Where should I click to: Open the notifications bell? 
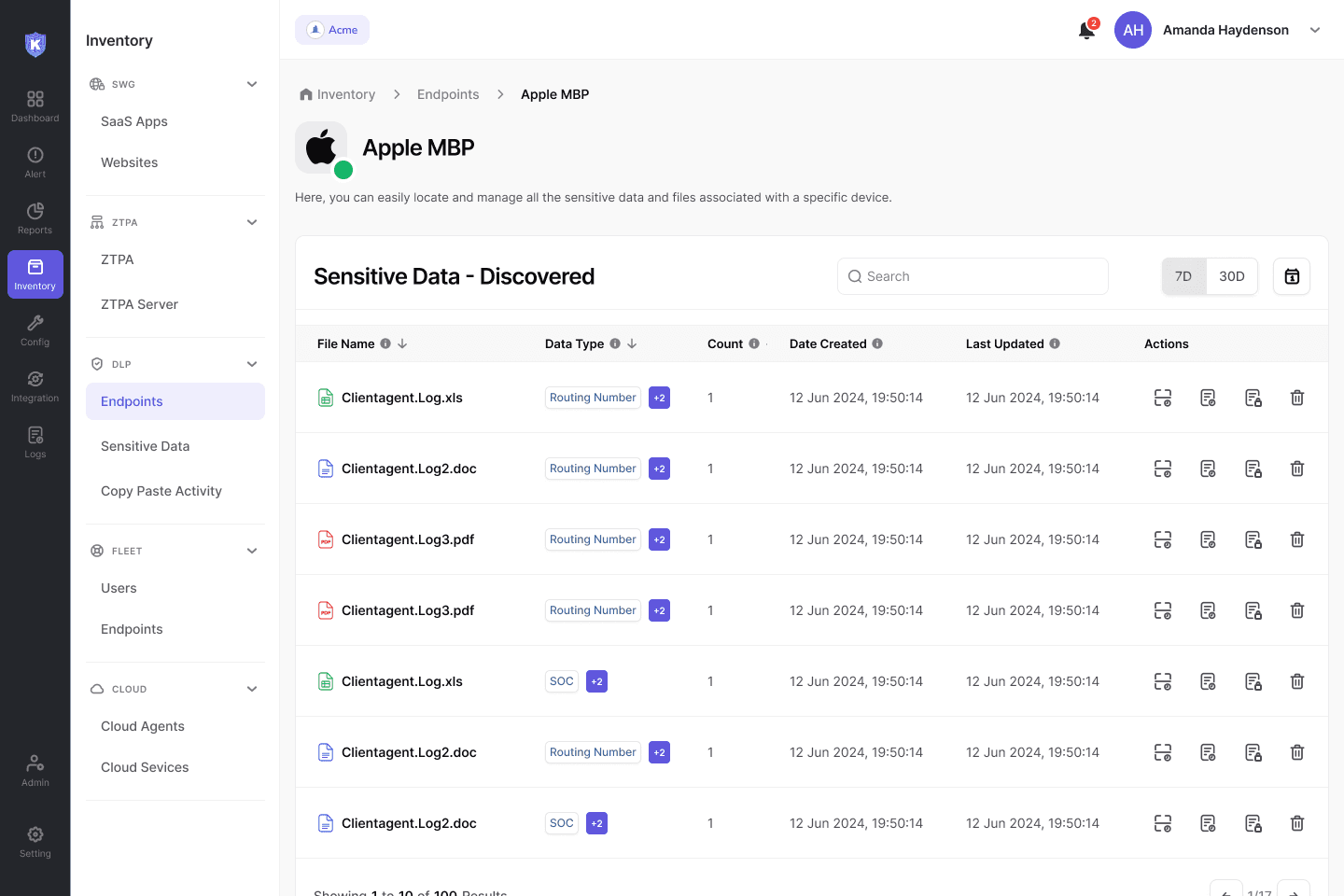pyautogui.click(x=1086, y=30)
